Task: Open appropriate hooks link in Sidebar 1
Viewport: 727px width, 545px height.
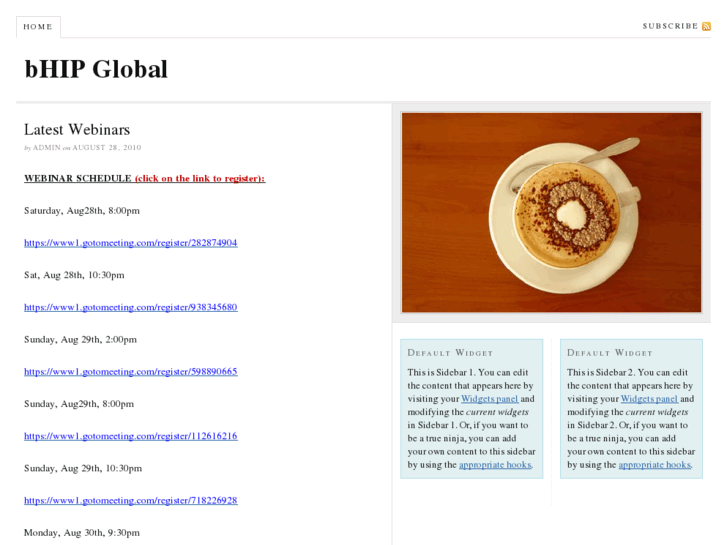Action: (x=495, y=465)
